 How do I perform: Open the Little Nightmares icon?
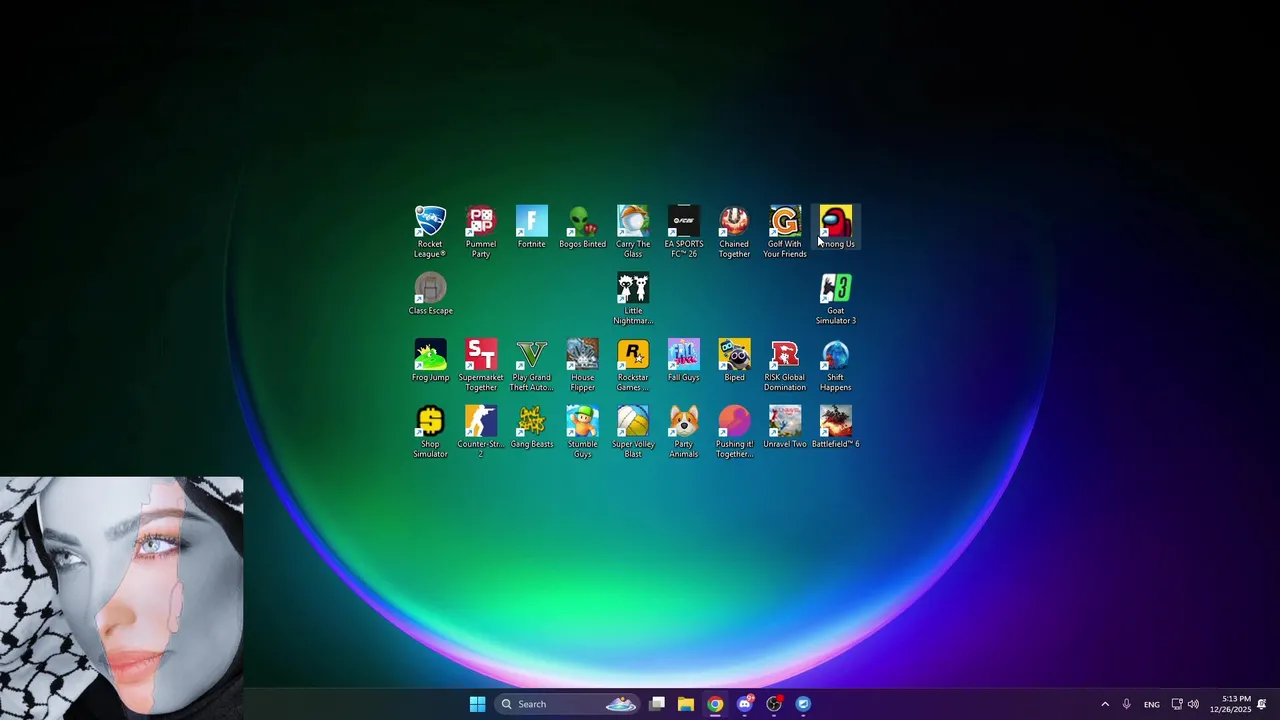[x=633, y=299]
